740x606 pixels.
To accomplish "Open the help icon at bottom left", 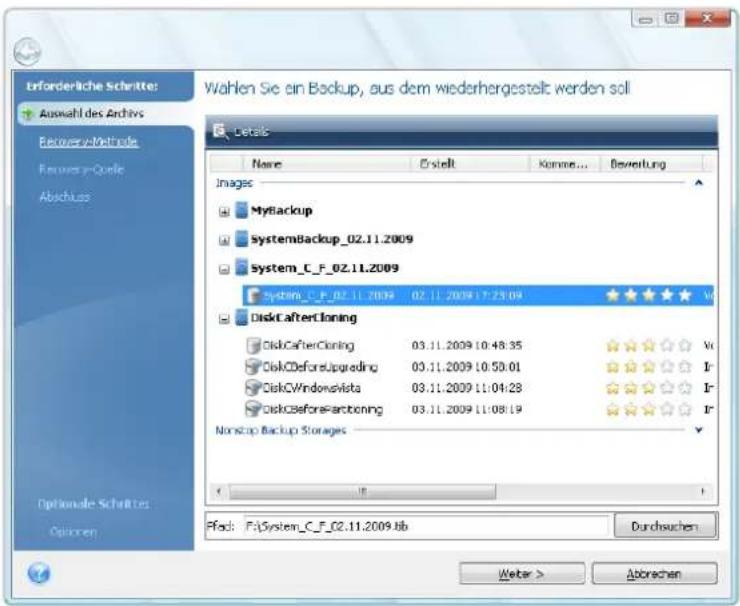I will (39, 573).
